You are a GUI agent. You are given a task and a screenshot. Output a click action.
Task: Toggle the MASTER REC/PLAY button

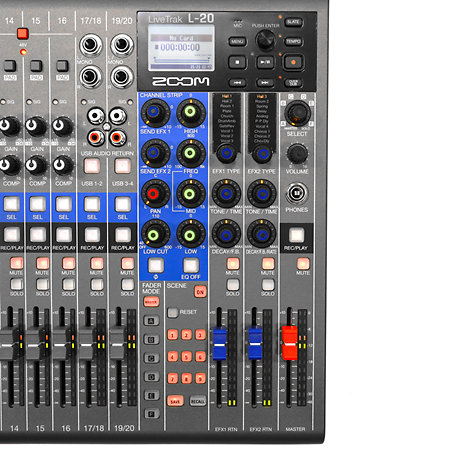click(x=296, y=235)
